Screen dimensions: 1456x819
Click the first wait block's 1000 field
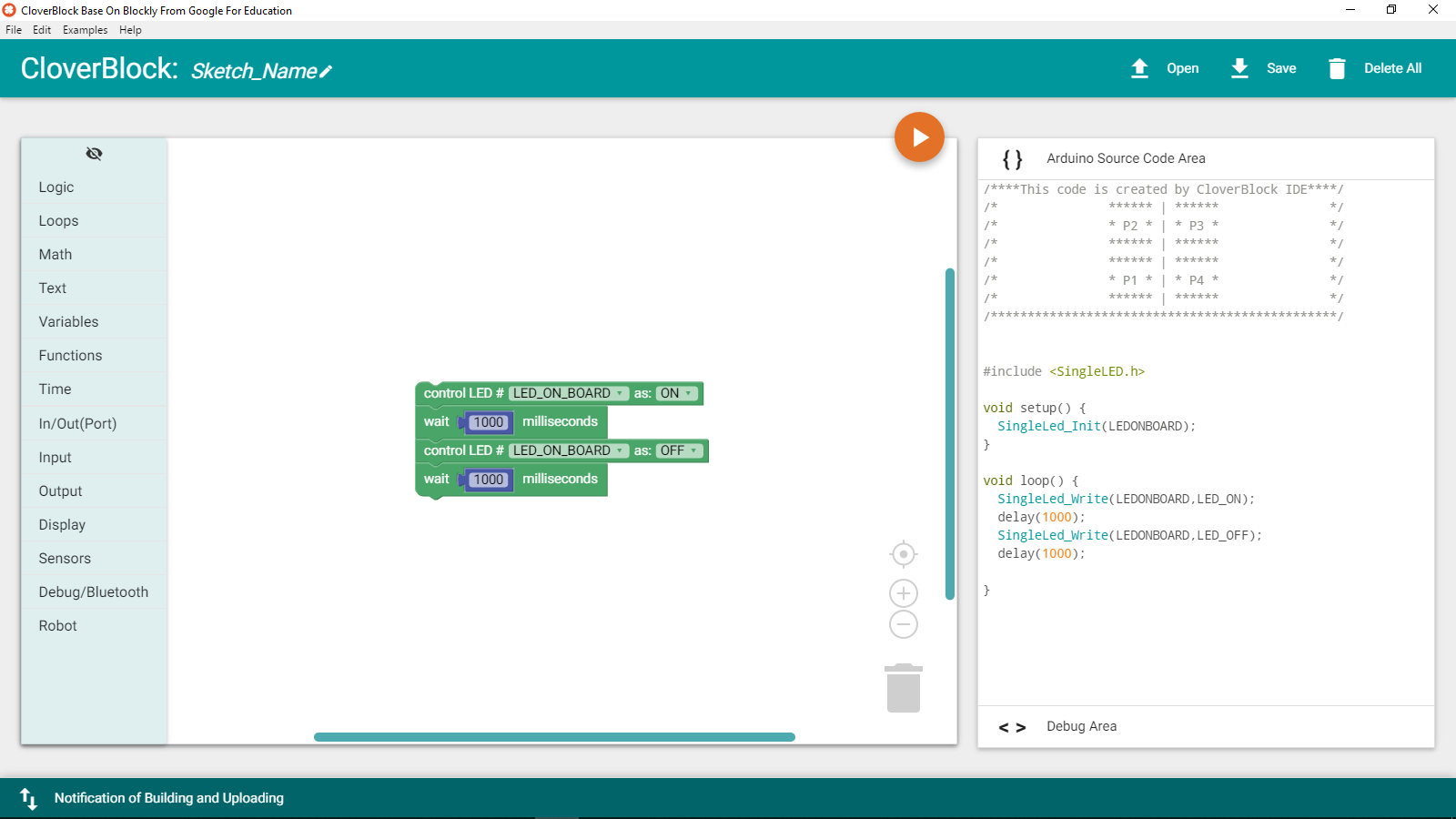pos(489,422)
